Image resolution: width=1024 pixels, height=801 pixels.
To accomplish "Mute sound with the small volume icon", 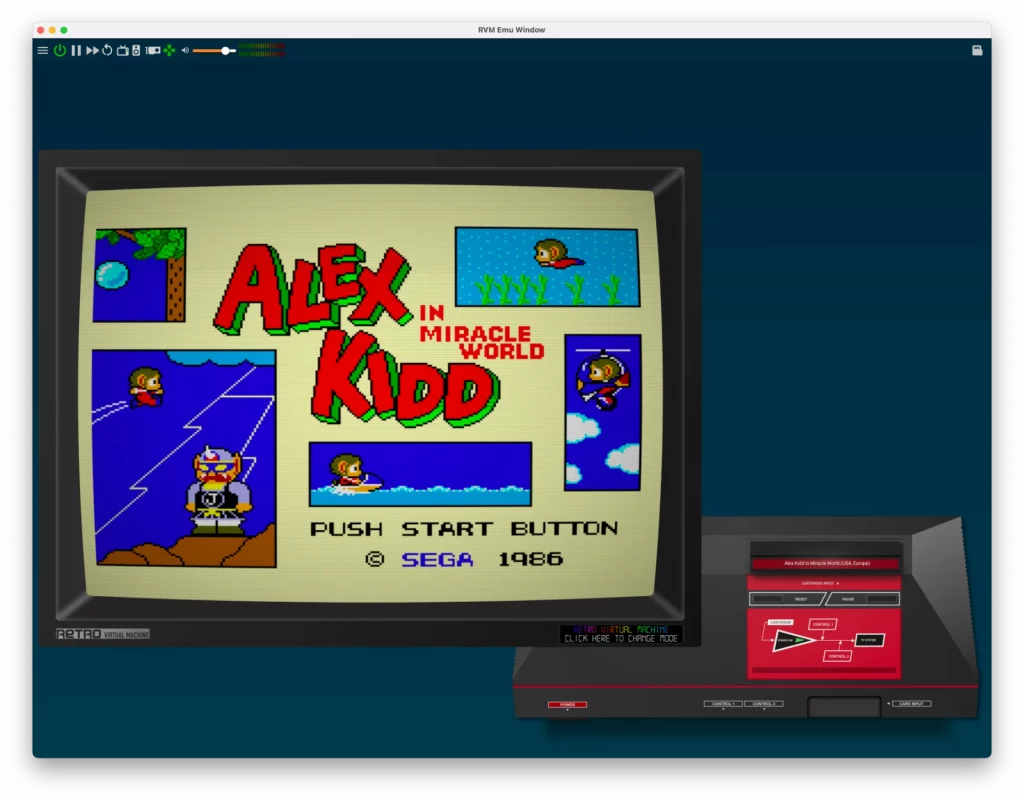I will pos(185,50).
